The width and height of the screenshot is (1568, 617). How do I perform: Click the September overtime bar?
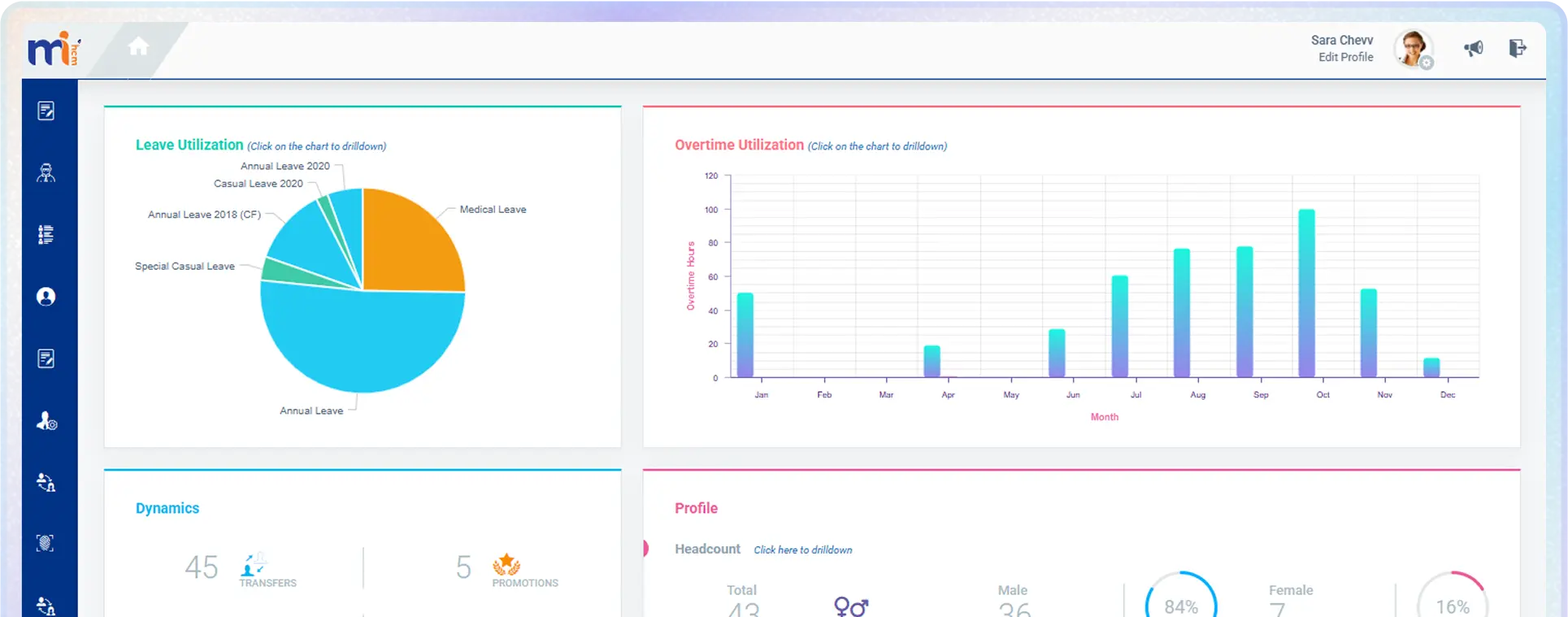pyautogui.click(x=1244, y=312)
